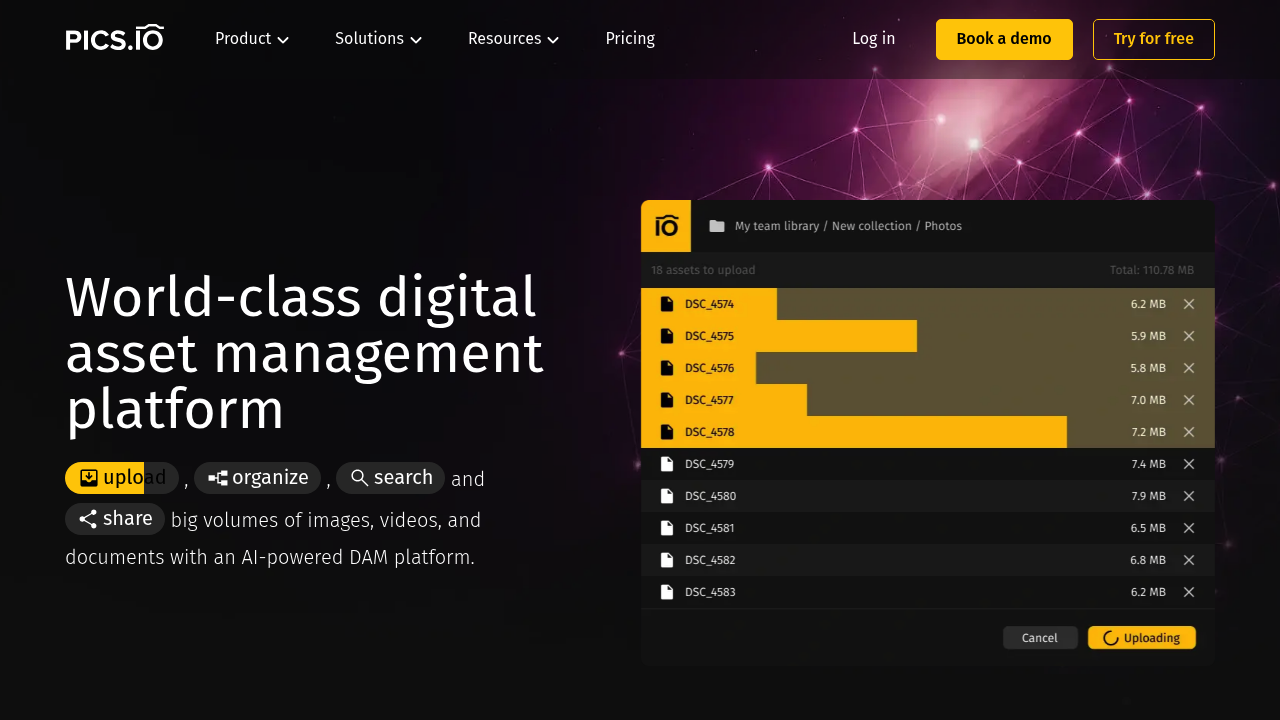This screenshot has width=1280, height=720.
Task: Click the upload pill icon below the headline
Action: pyautogui.click(x=90, y=478)
